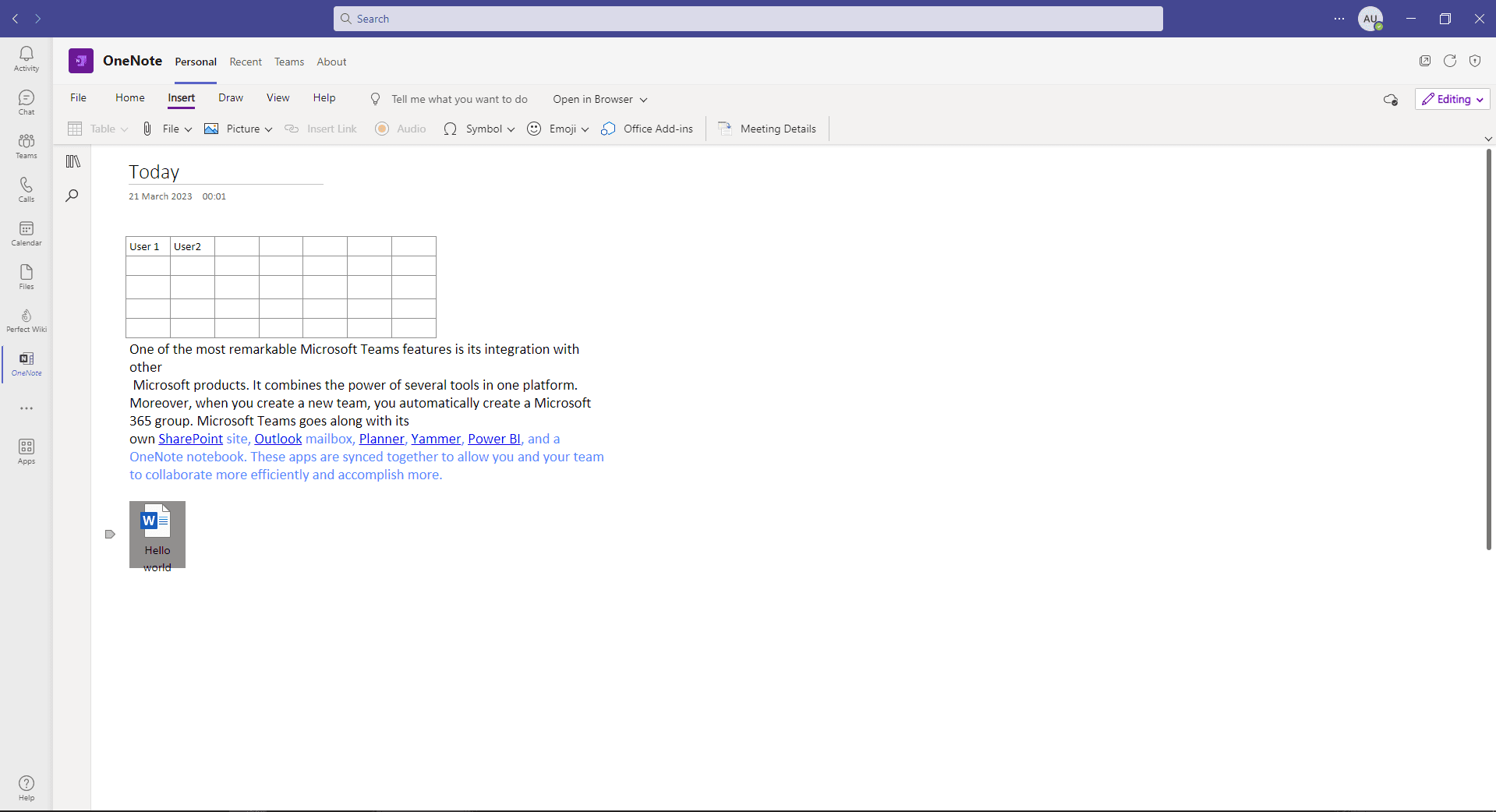Open the AU profile avatar

pos(1370,19)
